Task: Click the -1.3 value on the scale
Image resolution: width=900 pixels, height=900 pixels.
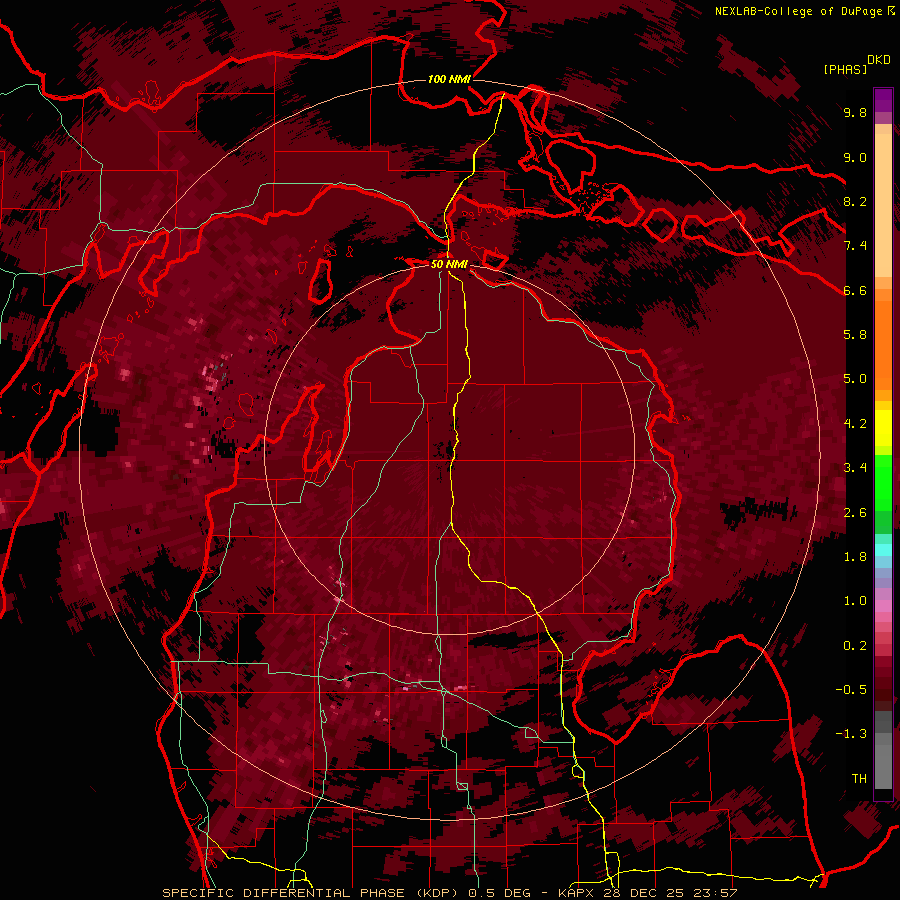Action: click(x=851, y=734)
